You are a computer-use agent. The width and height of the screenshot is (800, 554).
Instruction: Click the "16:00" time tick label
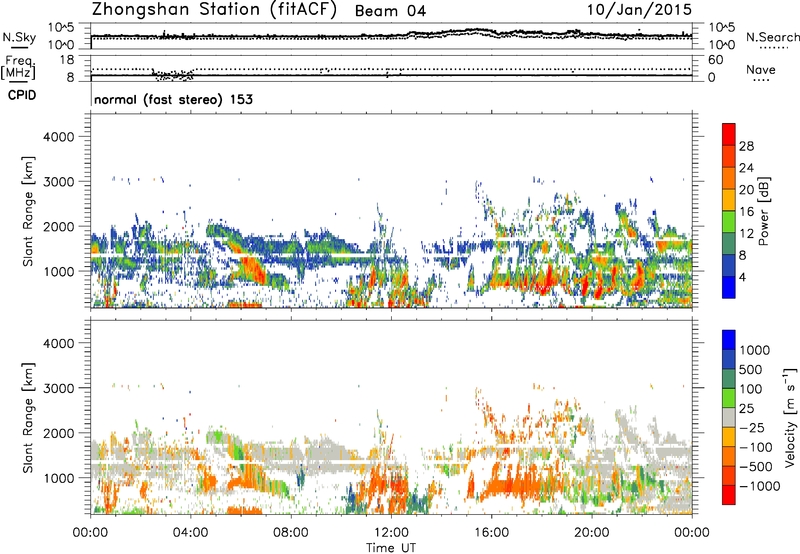pos(491,533)
